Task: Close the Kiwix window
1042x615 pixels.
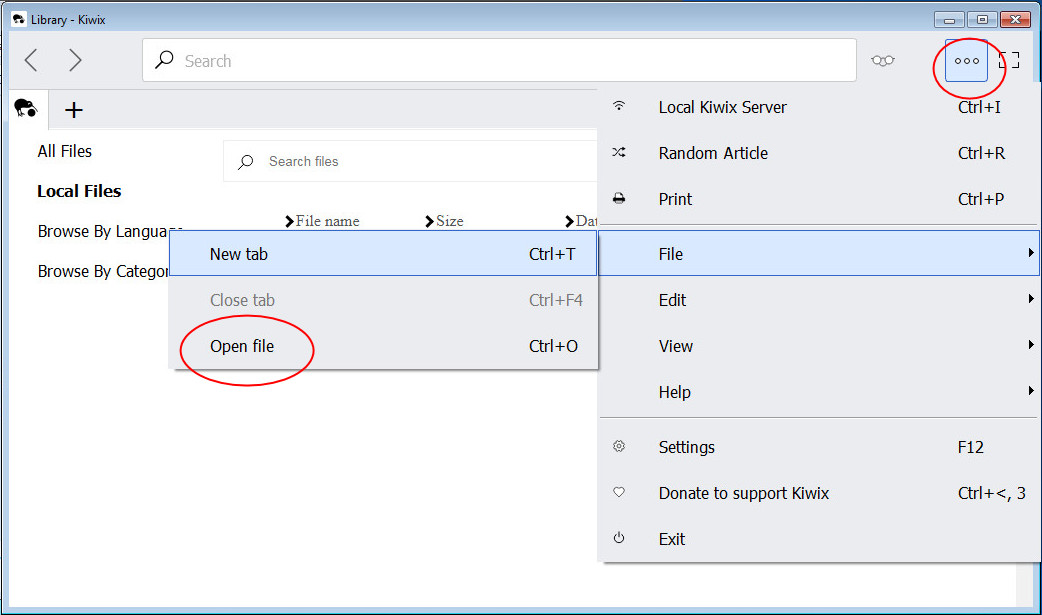Action: pyautogui.click(x=1015, y=19)
